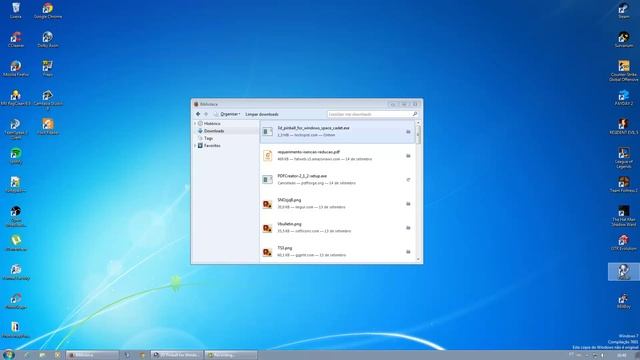This screenshot has height=360, width=640.
Task: Expand the Histórico tree node
Action: (195, 123)
